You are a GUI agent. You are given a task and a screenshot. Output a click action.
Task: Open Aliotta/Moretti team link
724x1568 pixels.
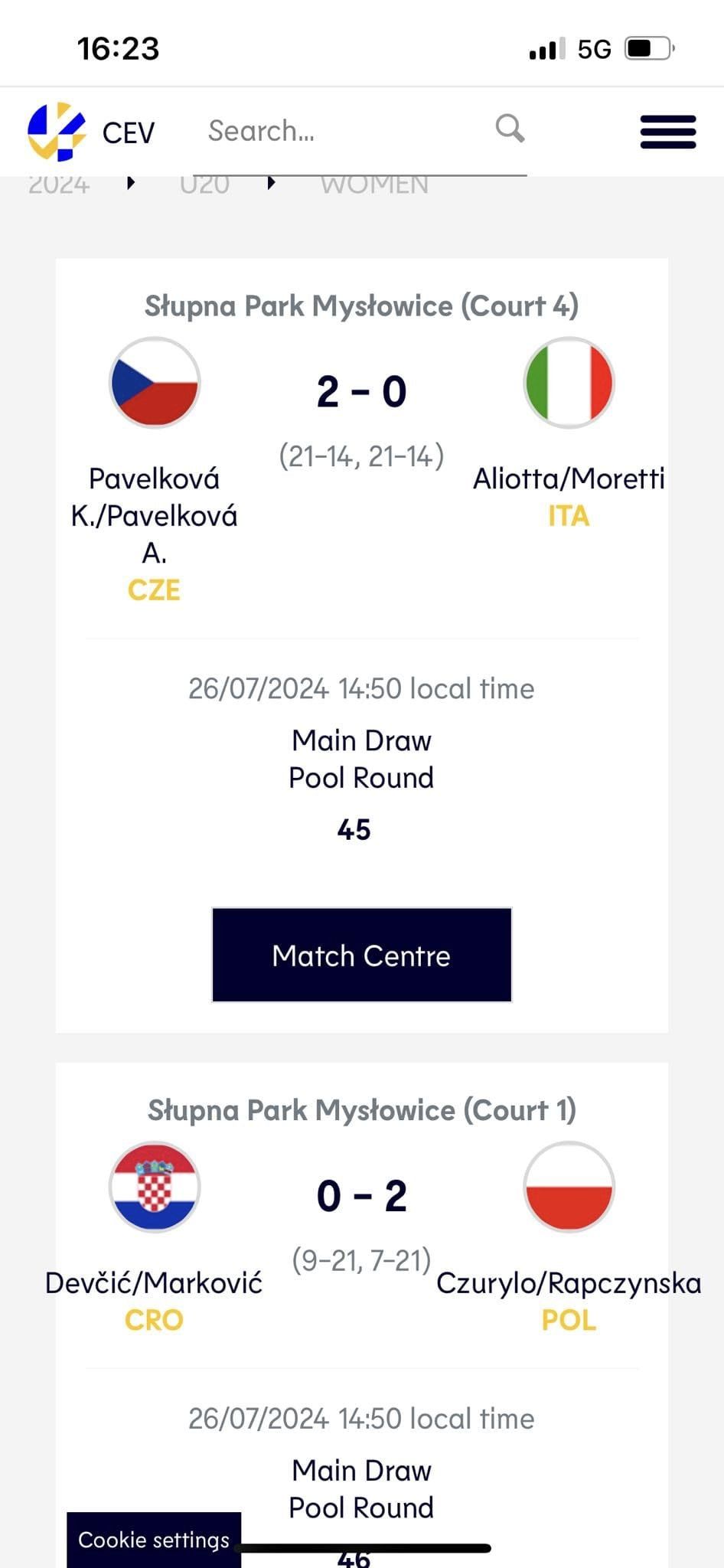(x=569, y=479)
